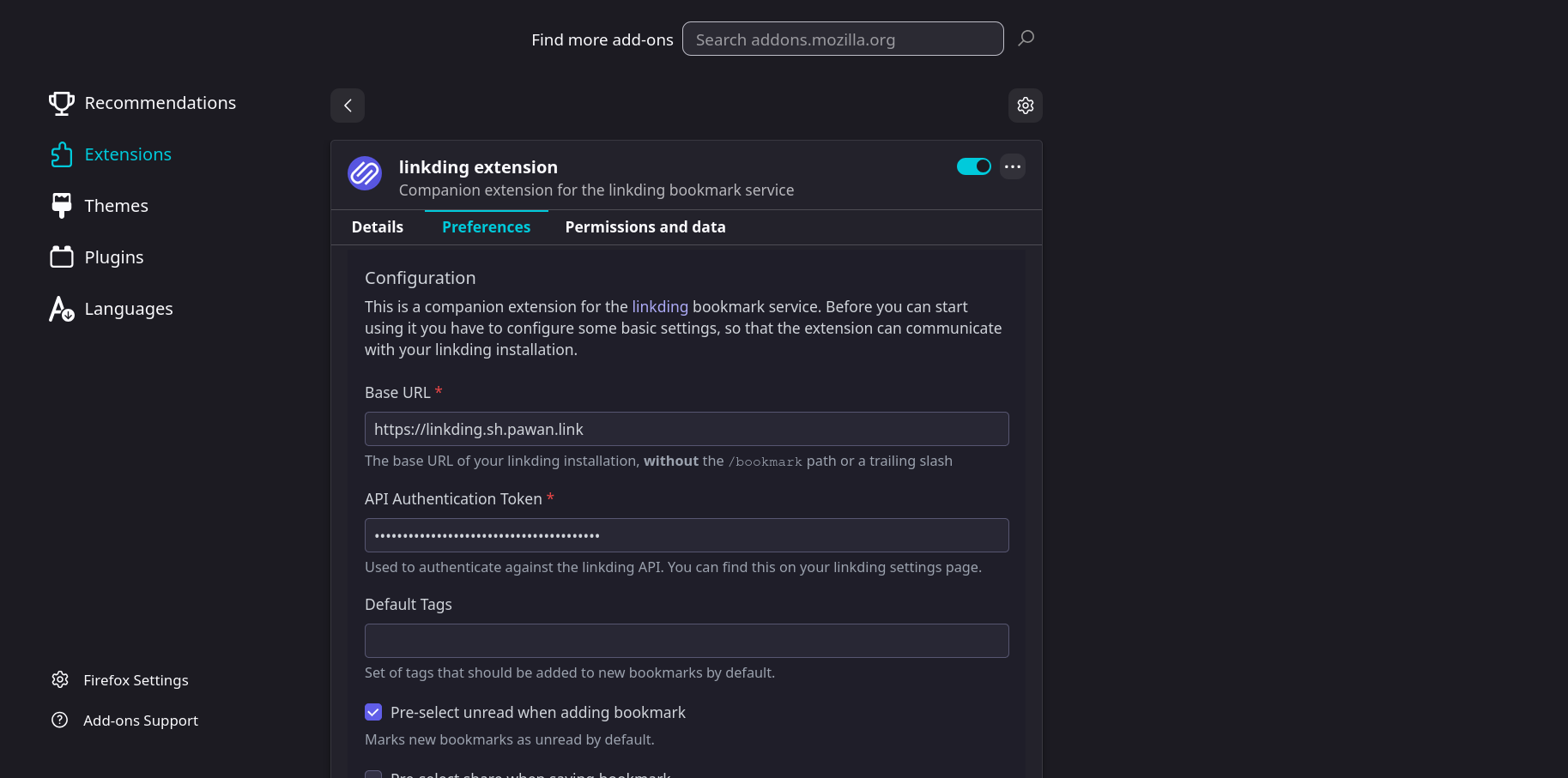1568x778 pixels.
Task: Click the linkding hyperlink in the description
Action: tap(659, 306)
